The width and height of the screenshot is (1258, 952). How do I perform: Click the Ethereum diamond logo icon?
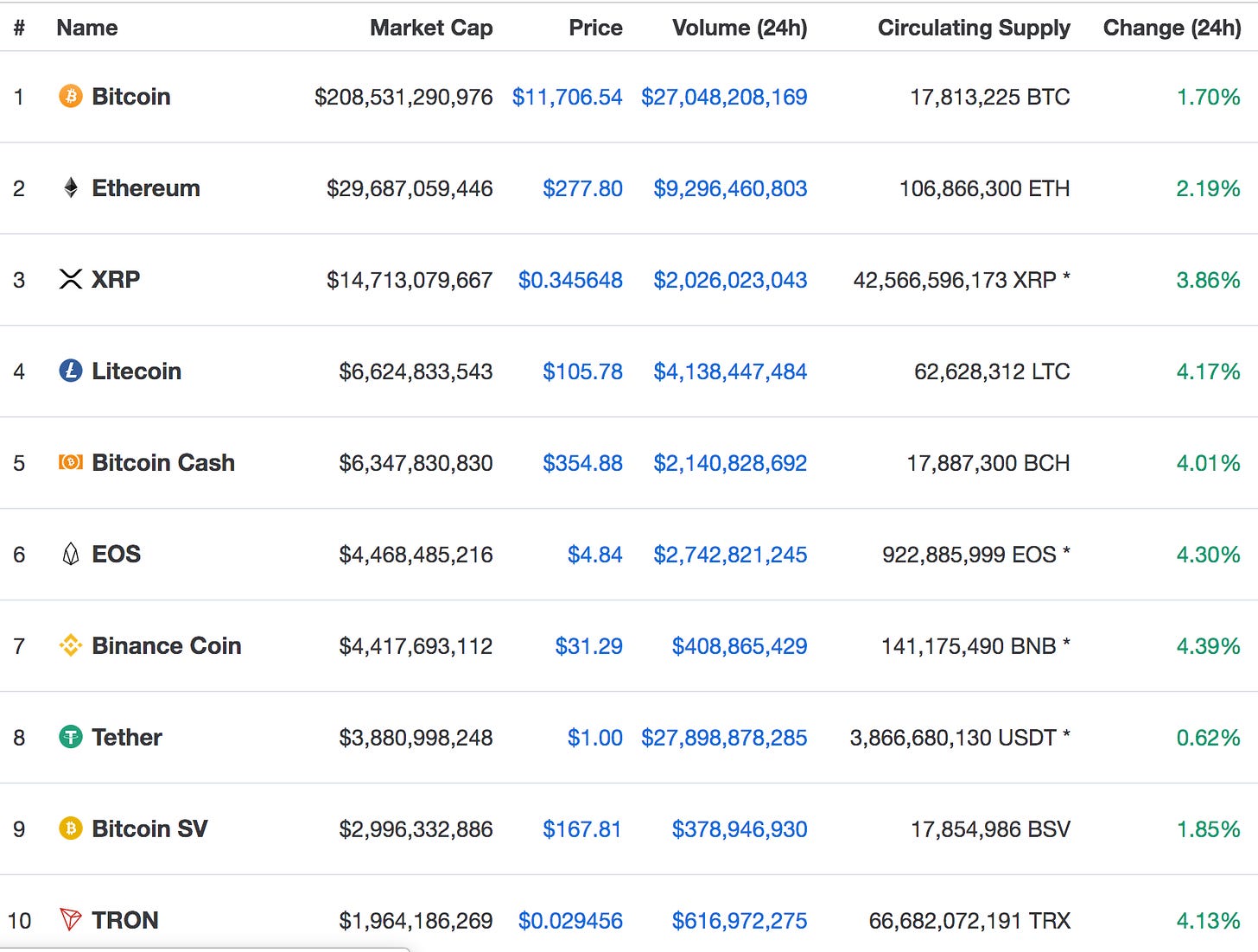tap(71, 187)
